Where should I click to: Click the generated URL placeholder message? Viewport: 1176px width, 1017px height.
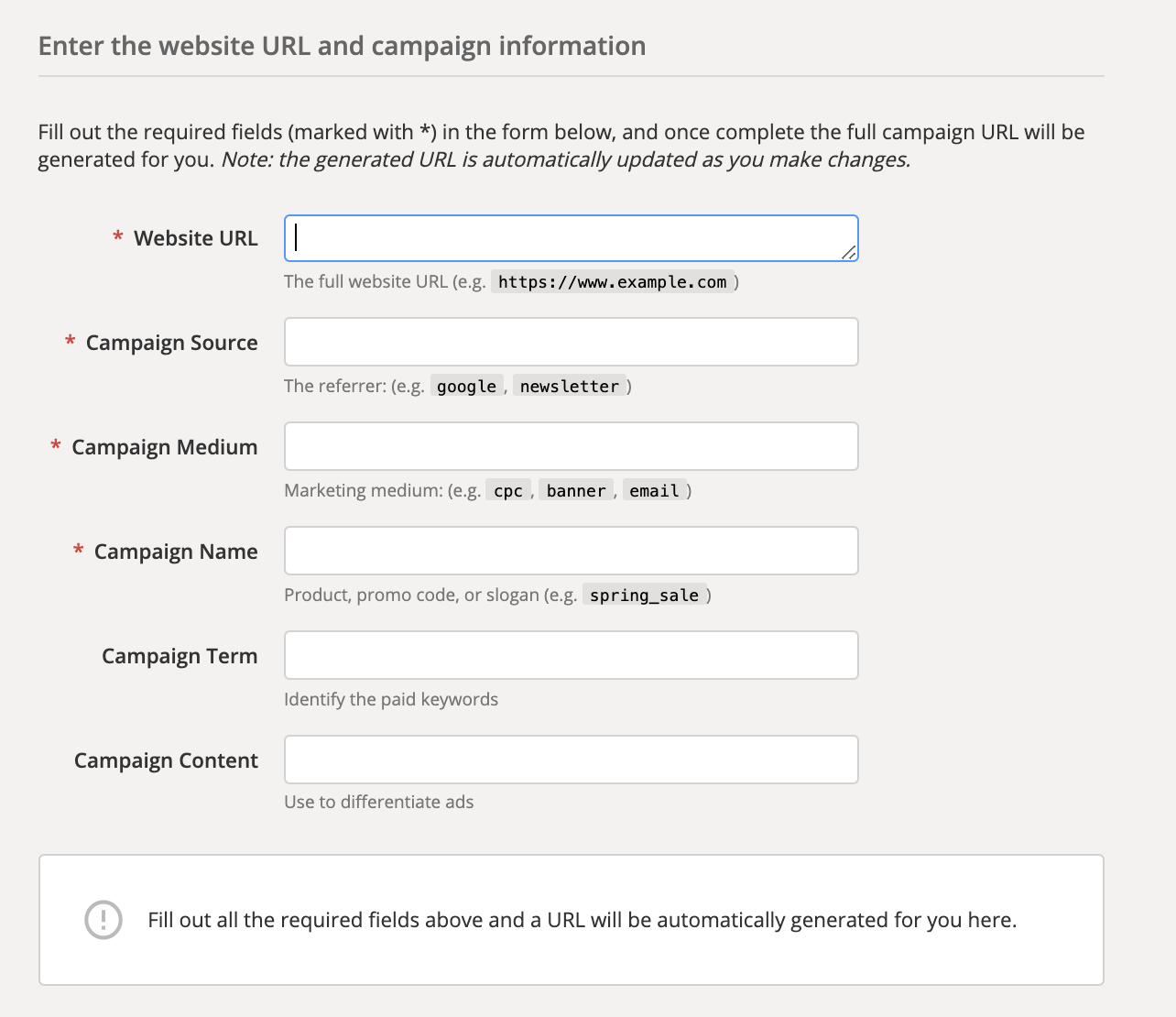582,920
